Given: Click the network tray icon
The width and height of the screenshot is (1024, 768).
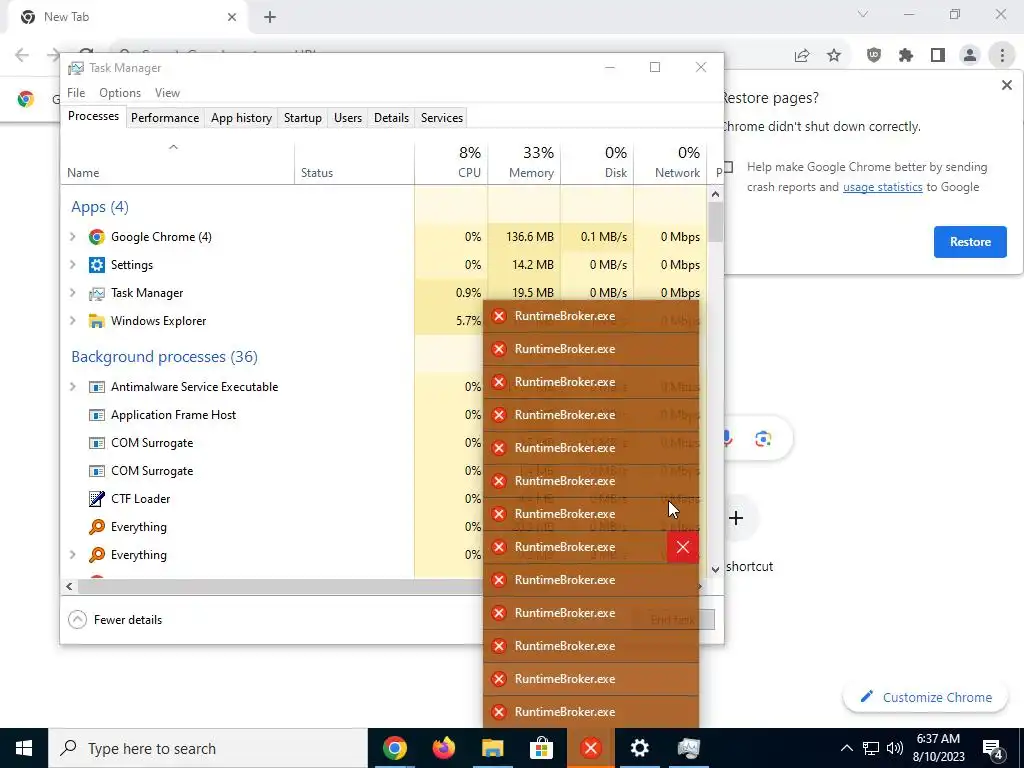Looking at the screenshot, I should pos(871,748).
